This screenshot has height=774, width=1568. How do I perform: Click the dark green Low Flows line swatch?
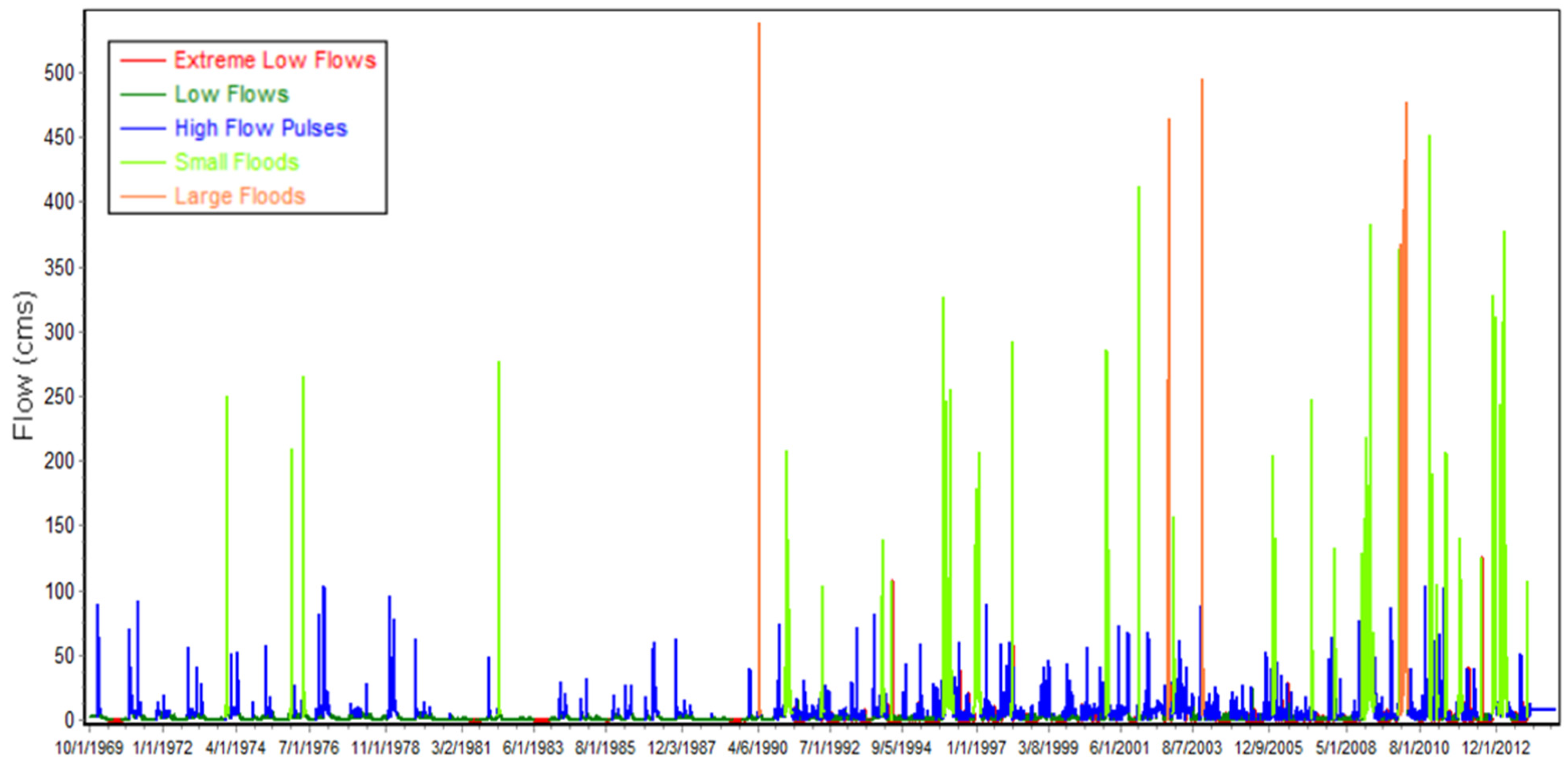pyautogui.click(x=143, y=94)
